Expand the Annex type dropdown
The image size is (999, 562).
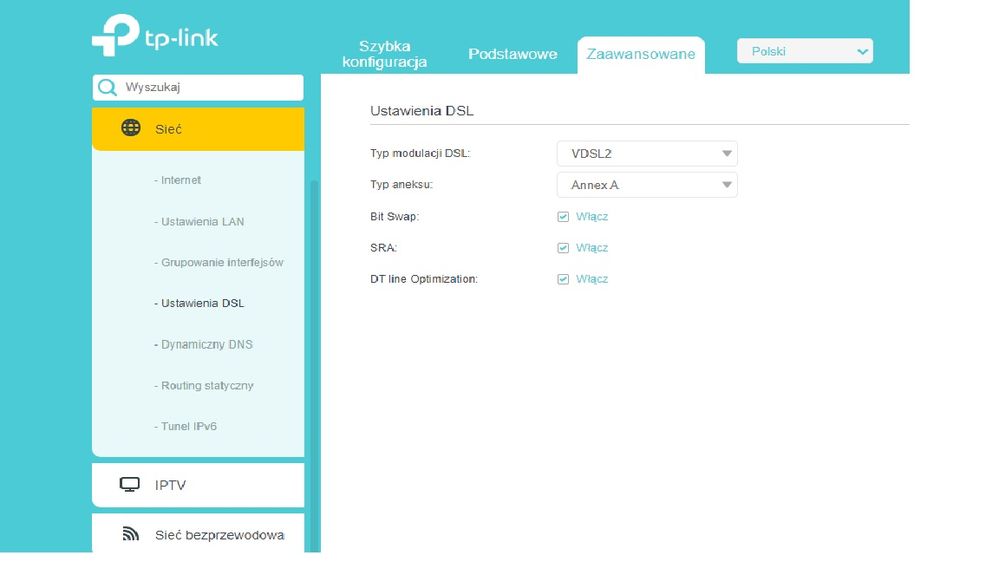(646, 185)
